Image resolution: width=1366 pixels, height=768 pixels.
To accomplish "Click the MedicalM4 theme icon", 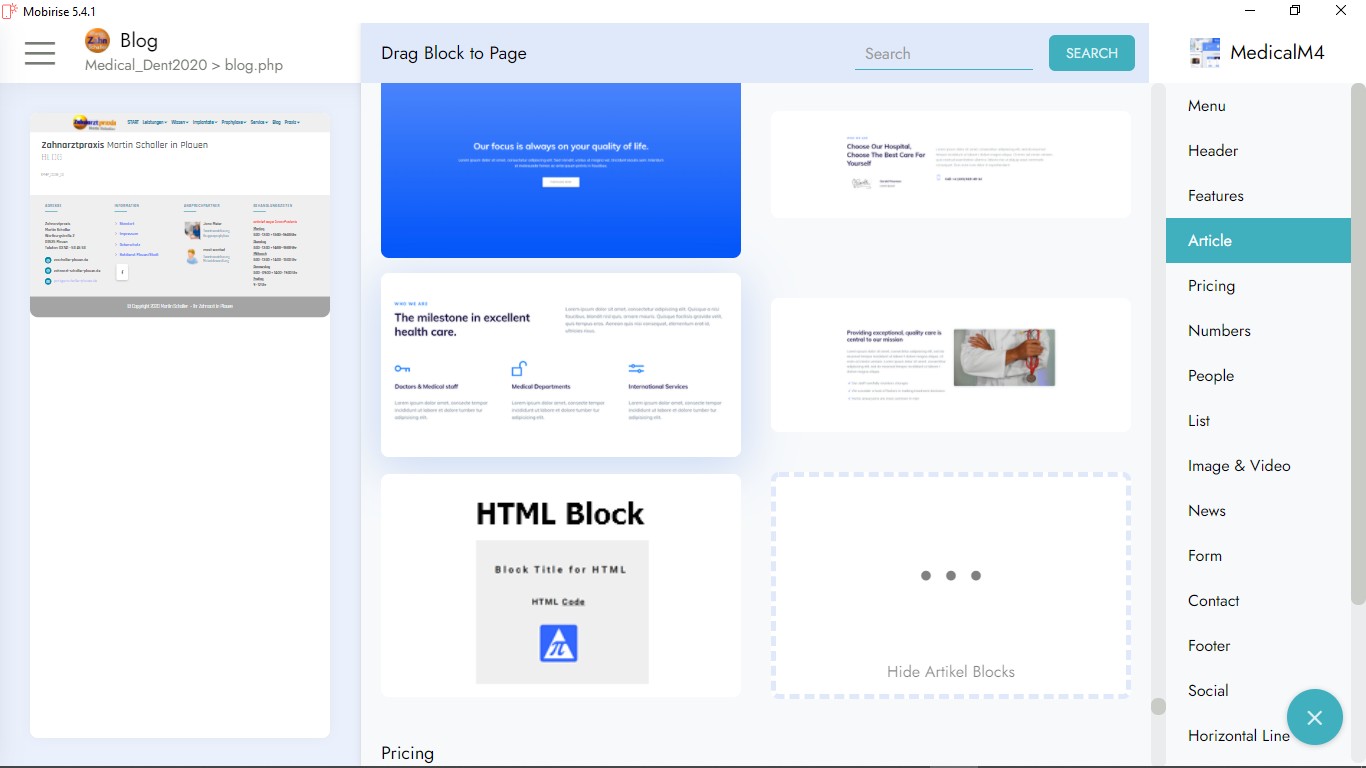I will pos(1205,53).
